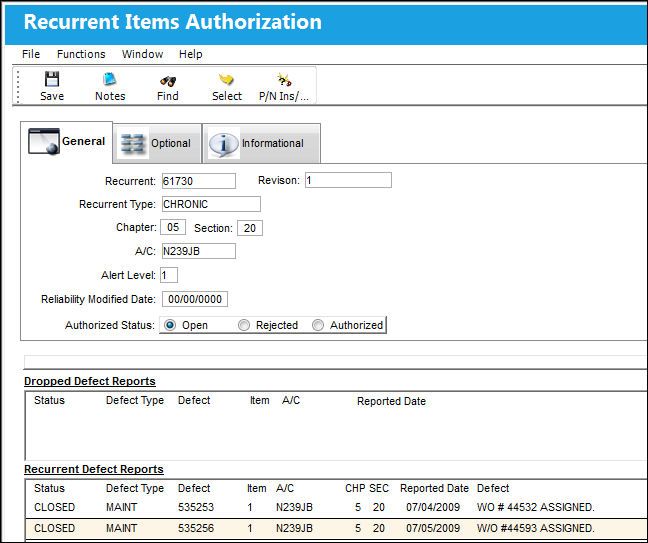Image resolution: width=648 pixels, height=543 pixels.
Task: Open the File menu
Action: [x=31, y=54]
